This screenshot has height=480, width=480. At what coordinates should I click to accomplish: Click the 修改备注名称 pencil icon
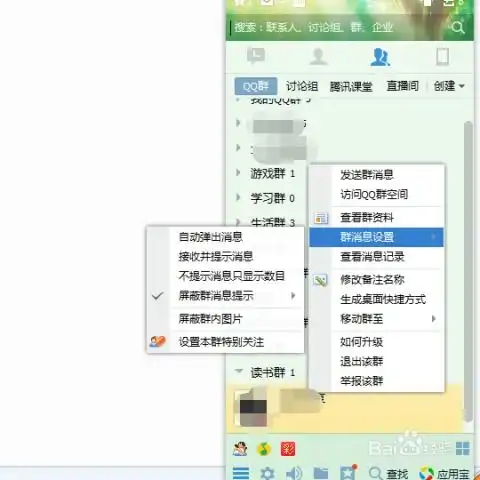pyautogui.click(x=321, y=280)
